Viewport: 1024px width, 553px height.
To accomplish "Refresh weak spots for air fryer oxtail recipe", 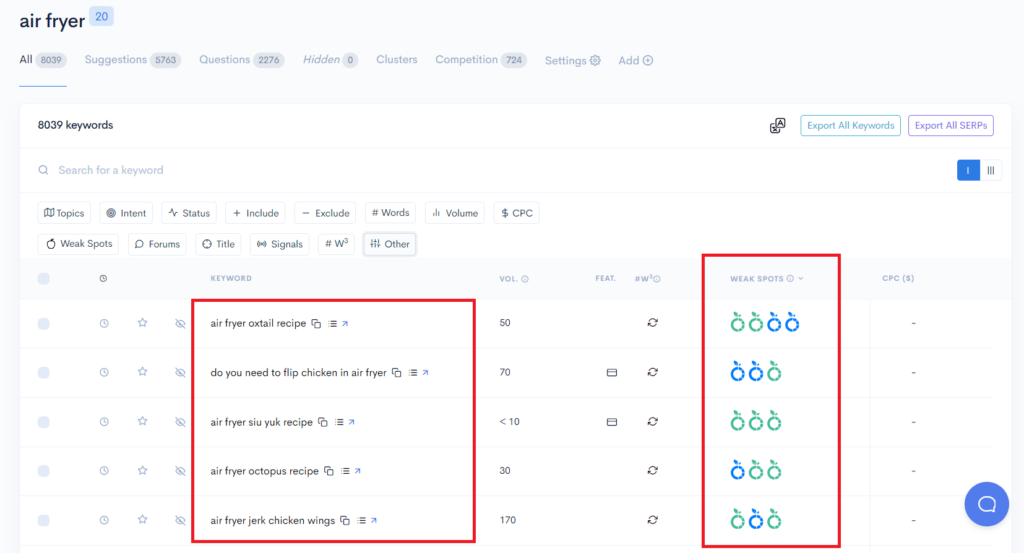I will click(652, 323).
